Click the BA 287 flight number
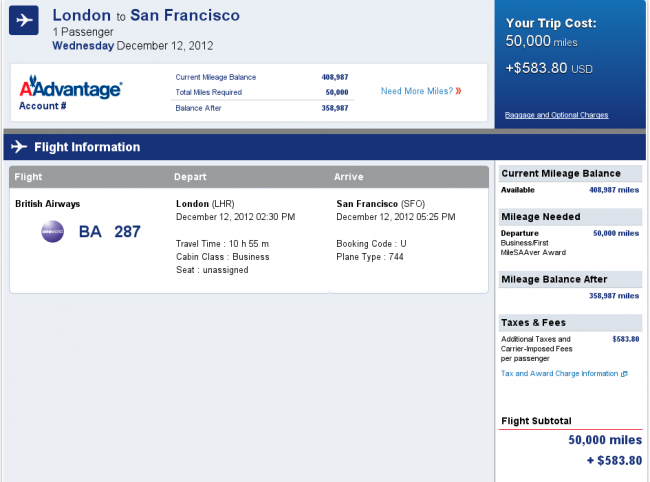650x482 pixels. (x=110, y=232)
